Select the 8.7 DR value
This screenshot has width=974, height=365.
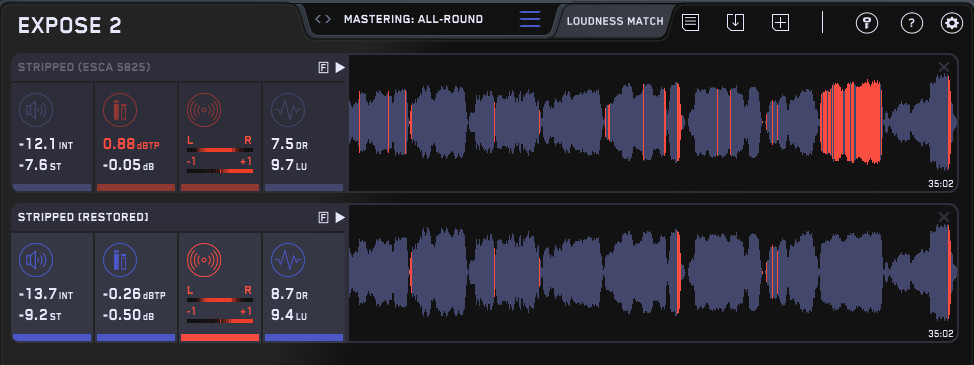tap(289, 294)
